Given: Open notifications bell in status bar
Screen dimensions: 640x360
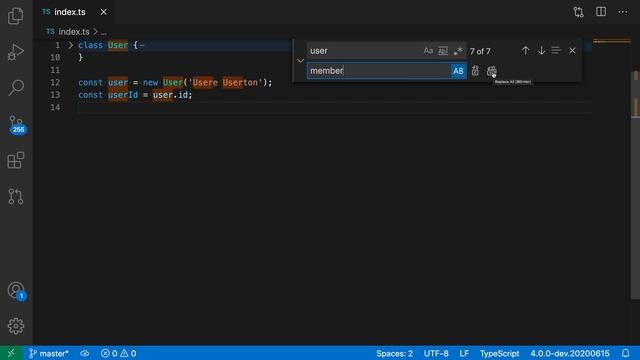Looking at the screenshot, I should pos(625,353).
